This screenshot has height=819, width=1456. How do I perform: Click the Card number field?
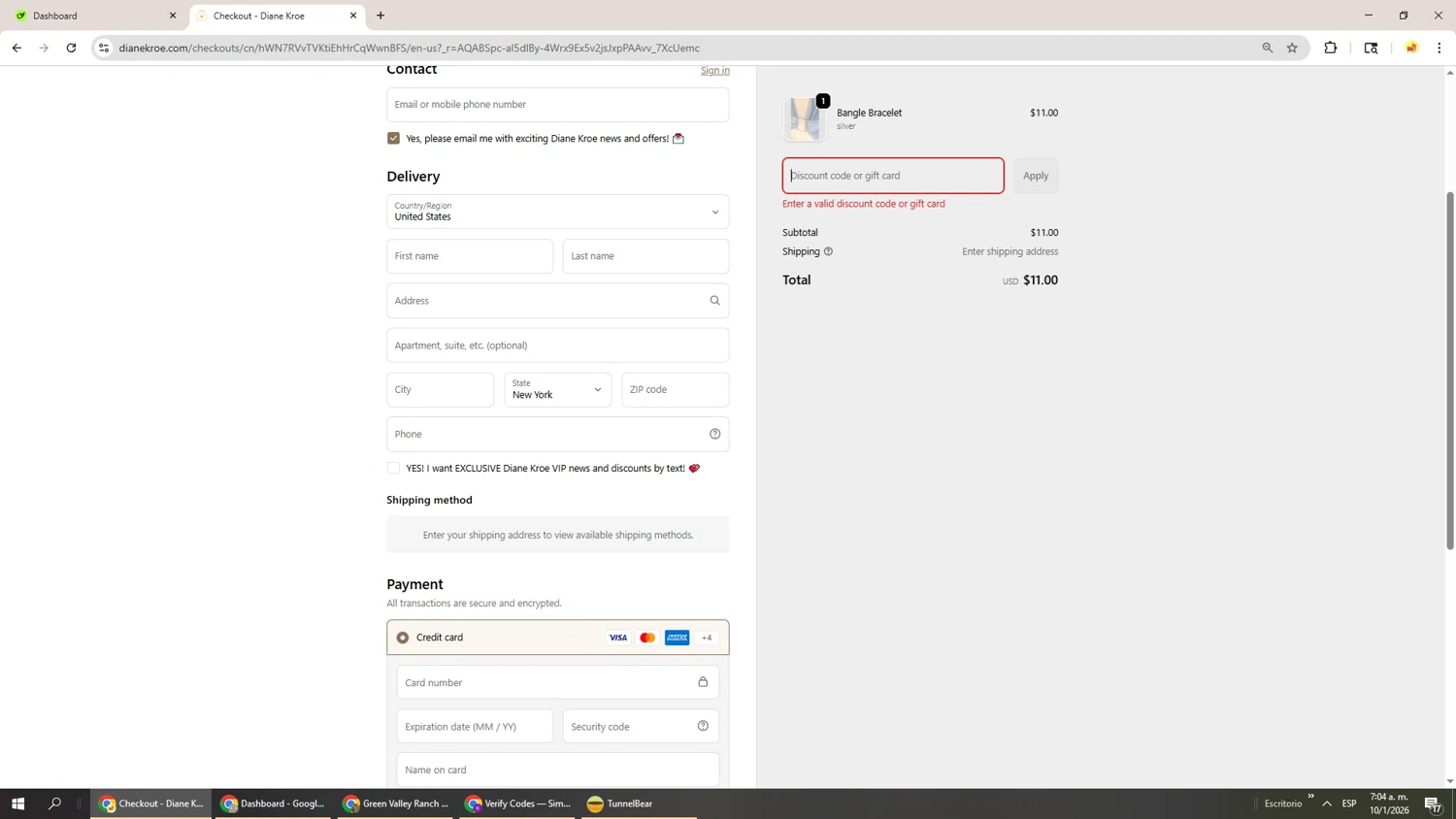coord(558,682)
